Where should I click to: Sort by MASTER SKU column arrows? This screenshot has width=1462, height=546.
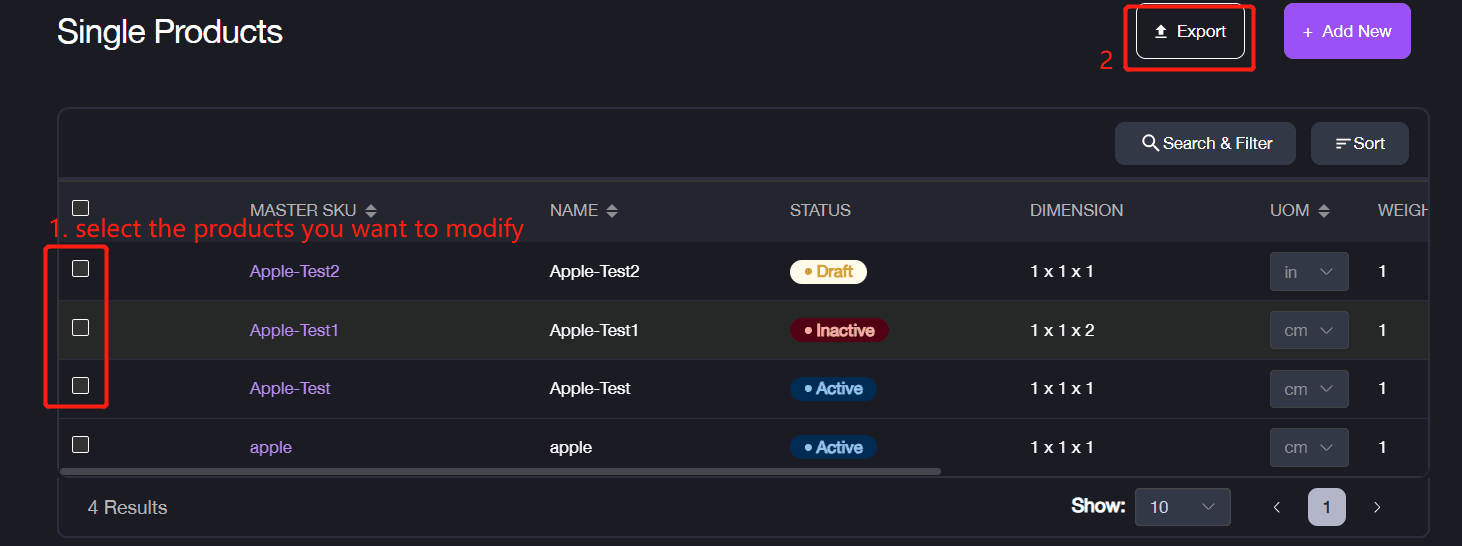click(x=371, y=211)
